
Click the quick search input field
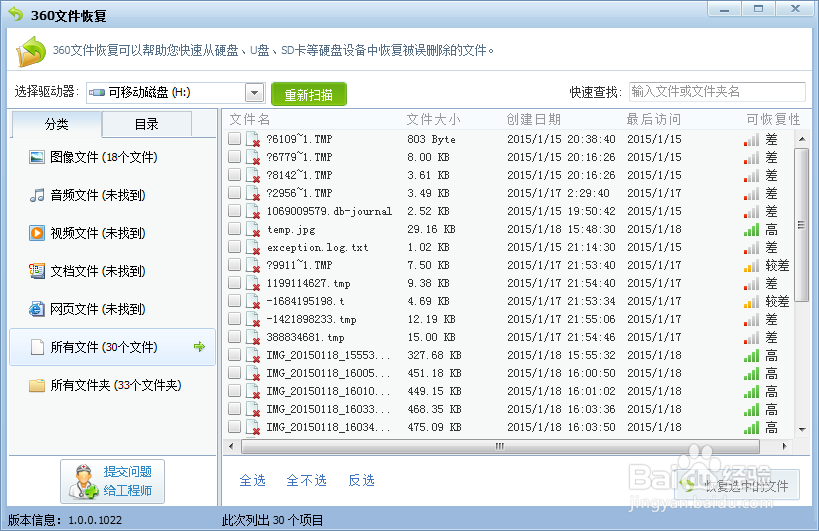click(x=717, y=92)
